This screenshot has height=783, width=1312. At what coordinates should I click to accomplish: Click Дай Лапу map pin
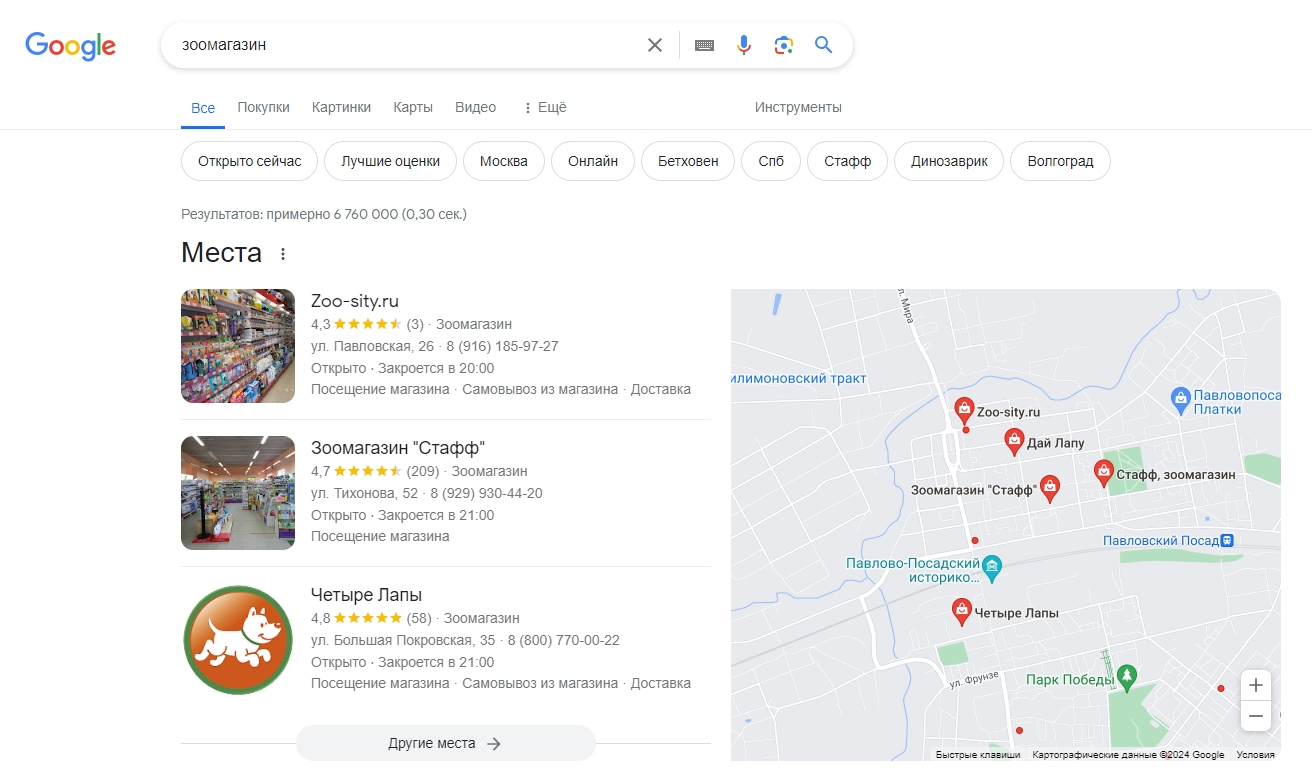tap(1014, 441)
